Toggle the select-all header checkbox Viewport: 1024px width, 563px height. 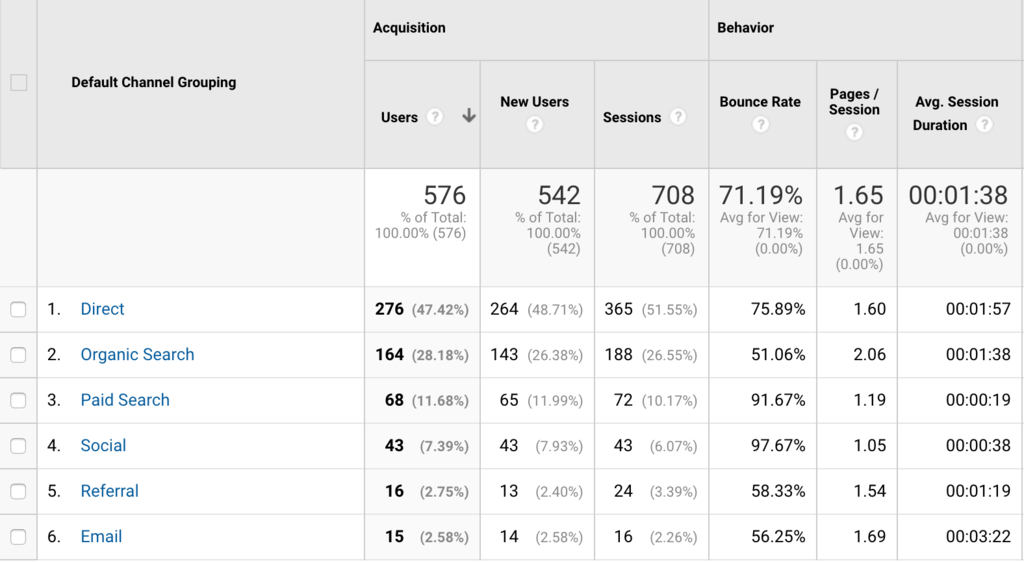tap(18, 83)
